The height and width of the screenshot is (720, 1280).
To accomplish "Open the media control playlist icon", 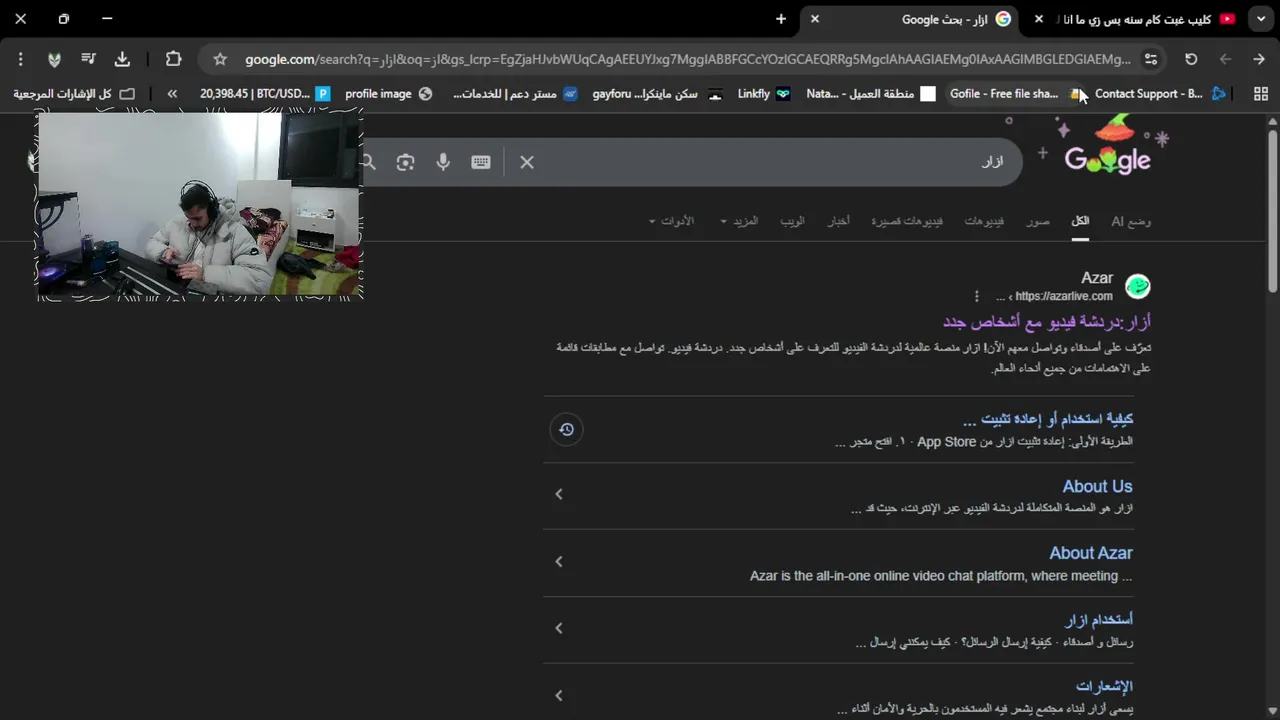I will click(88, 59).
